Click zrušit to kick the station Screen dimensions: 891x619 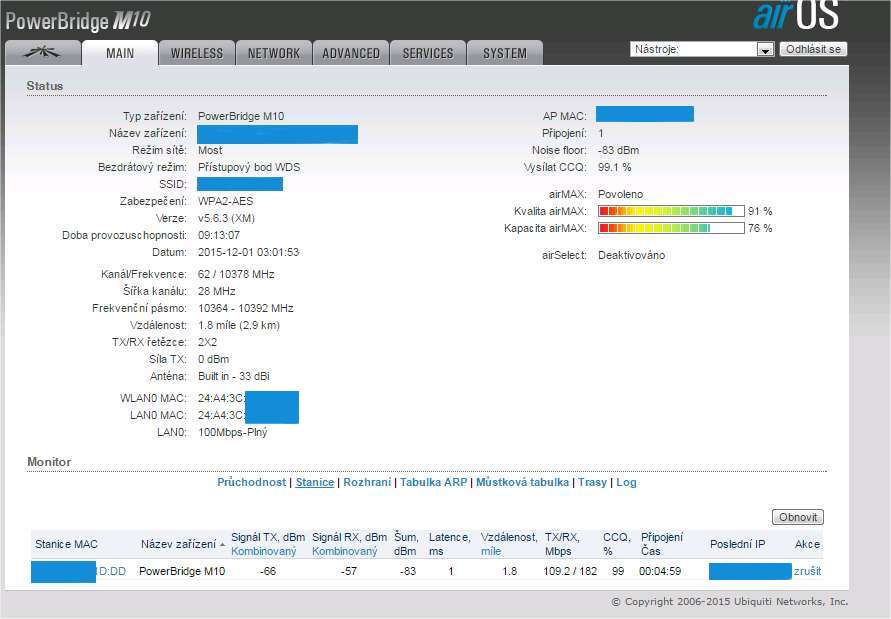point(807,571)
